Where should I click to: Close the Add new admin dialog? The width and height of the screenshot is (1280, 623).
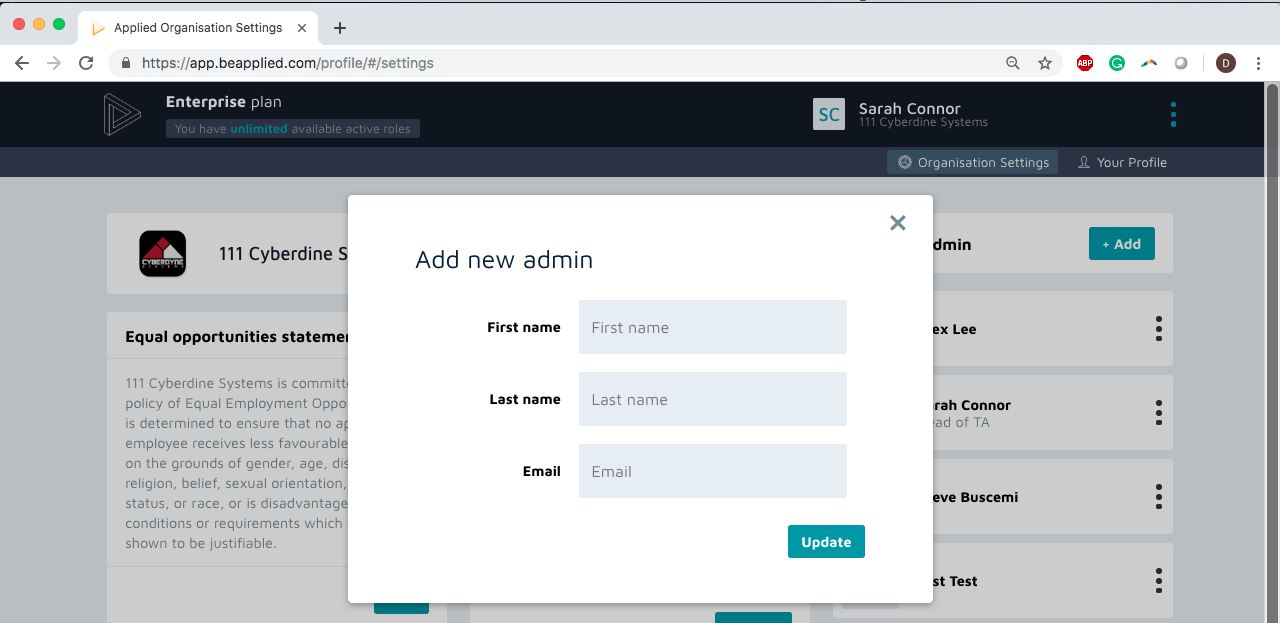click(x=897, y=223)
